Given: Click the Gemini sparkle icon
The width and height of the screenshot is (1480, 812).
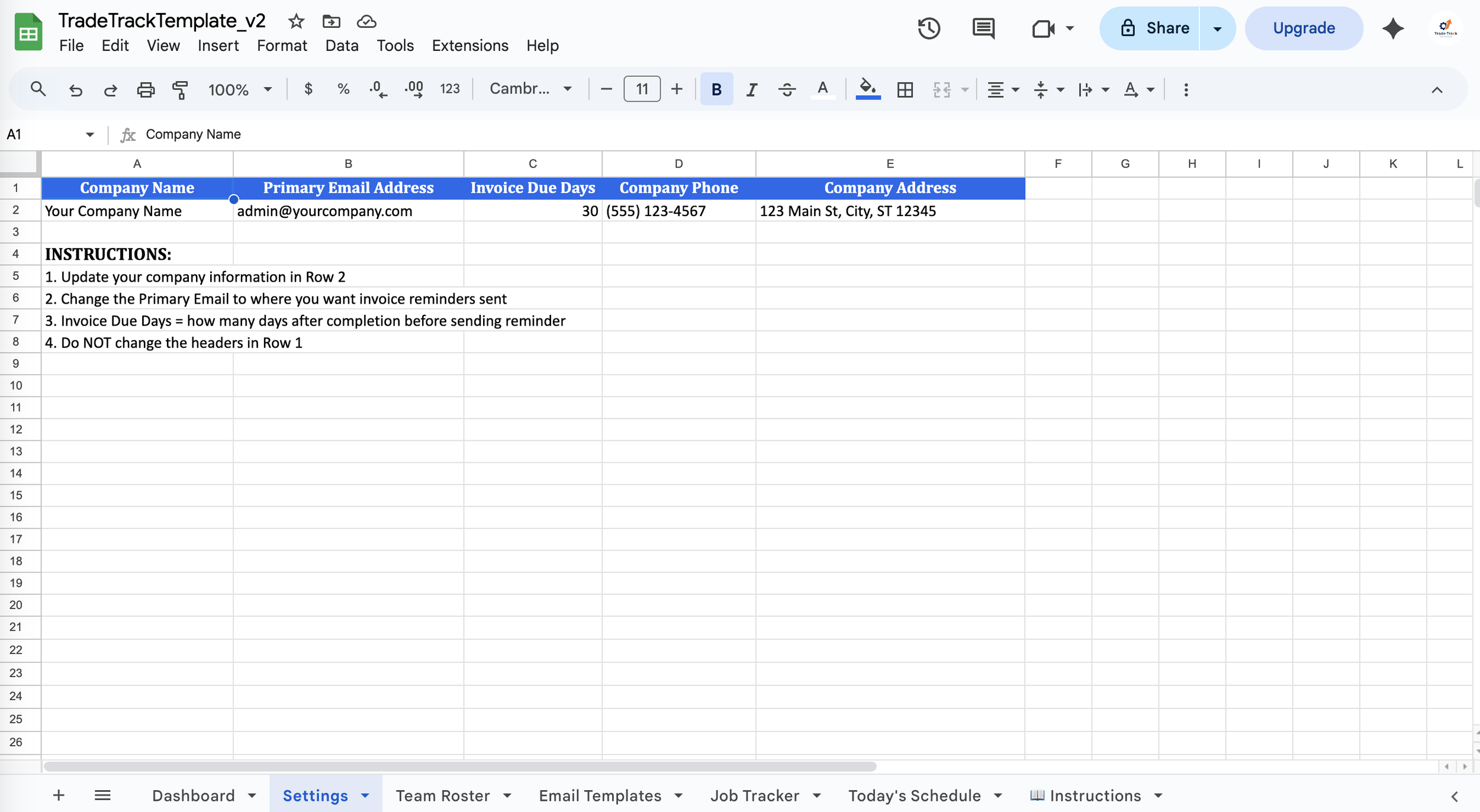Looking at the screenshot, I should coord(1392,28).
